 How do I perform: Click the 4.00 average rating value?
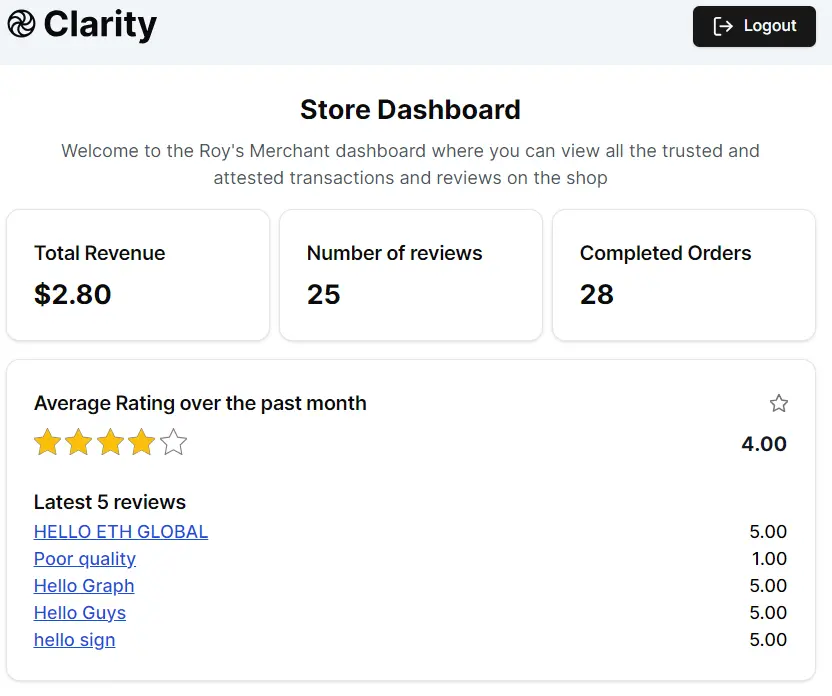(x=764, y=444)
